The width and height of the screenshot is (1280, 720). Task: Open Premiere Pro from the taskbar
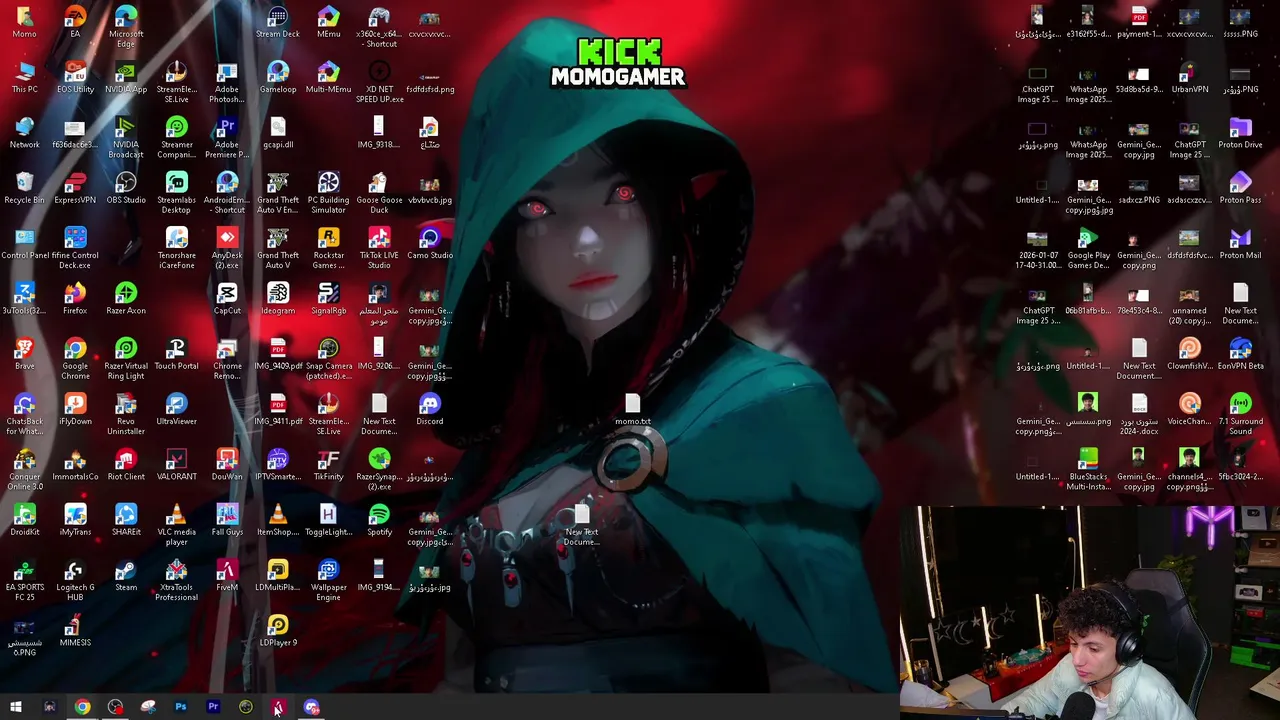click(213, 707)
